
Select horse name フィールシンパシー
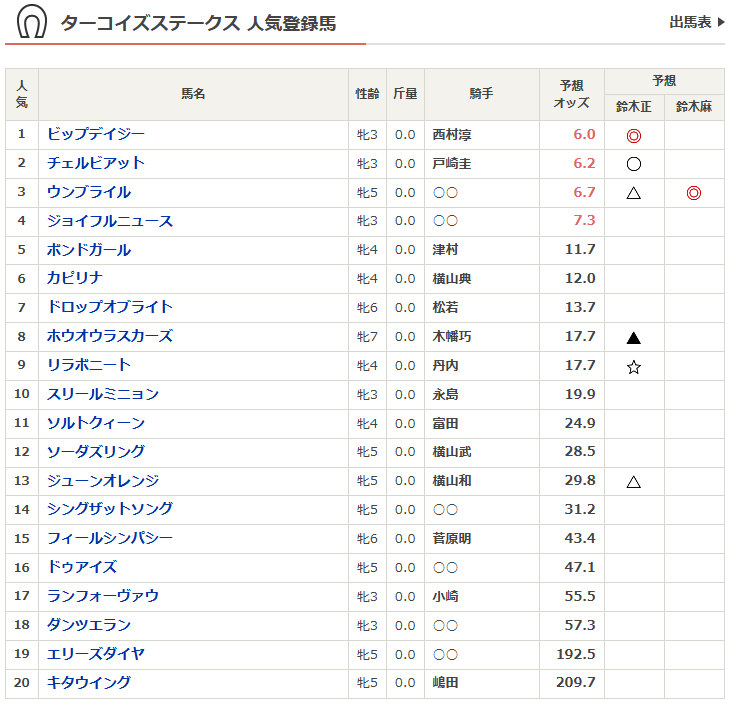click(x=110, y=538)
